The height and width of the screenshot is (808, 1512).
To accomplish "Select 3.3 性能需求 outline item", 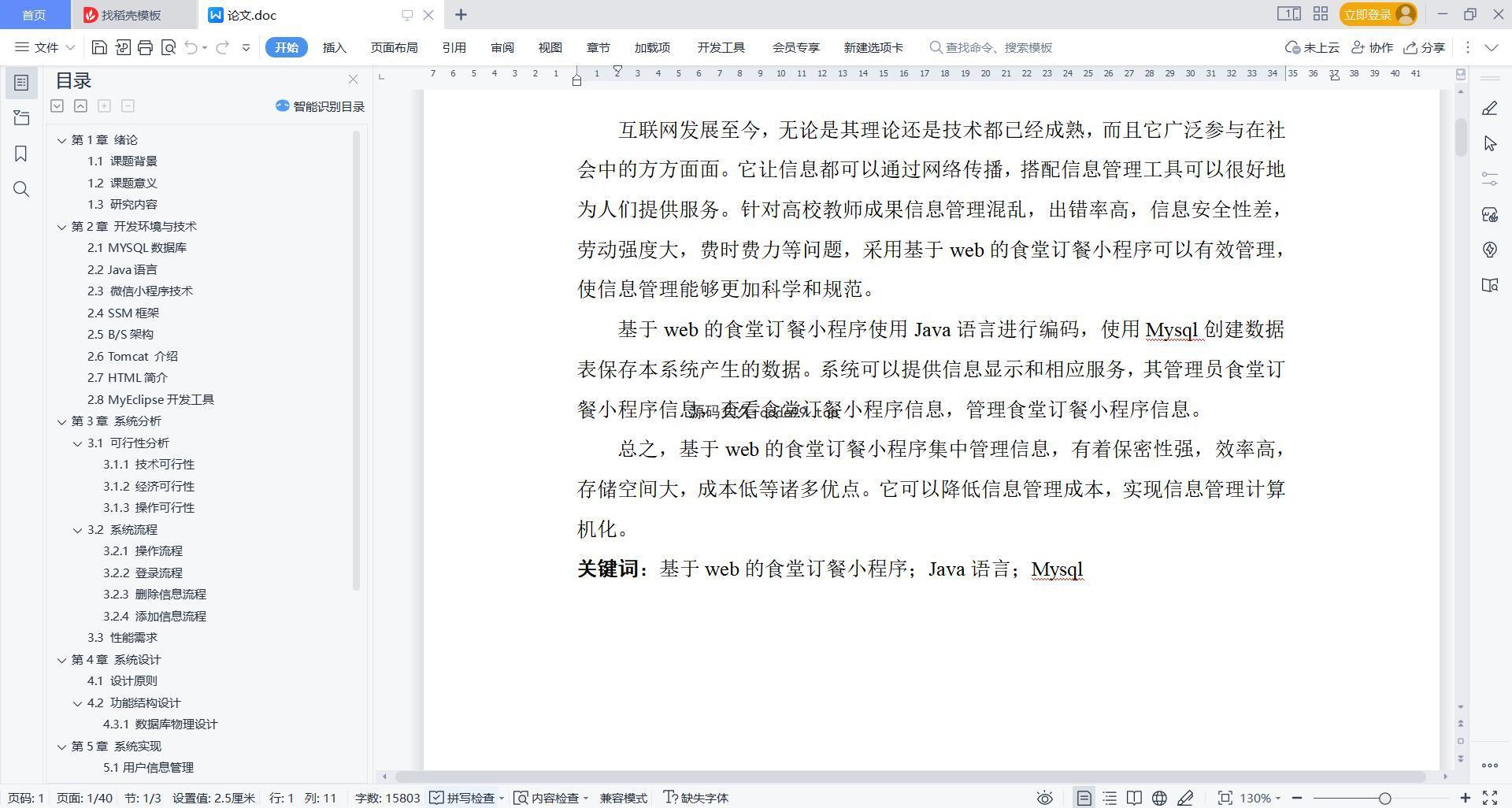I will pos(122,638).
